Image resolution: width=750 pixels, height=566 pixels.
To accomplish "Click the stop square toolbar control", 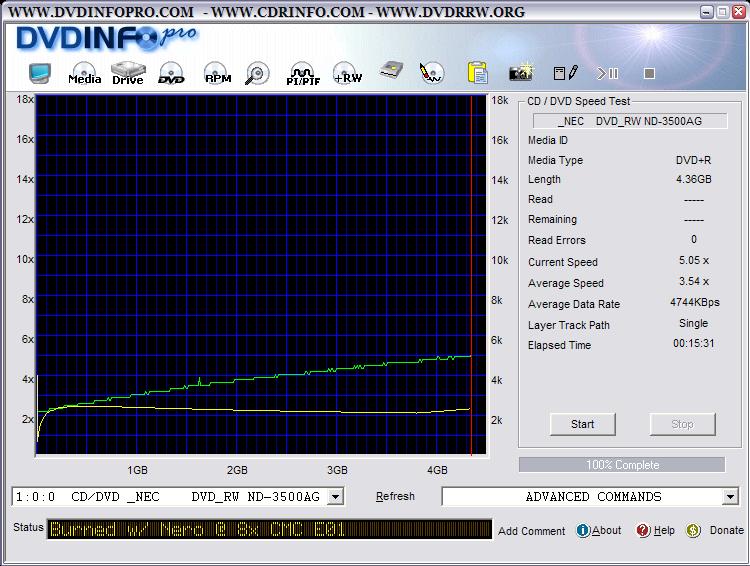I will point(649,73).
